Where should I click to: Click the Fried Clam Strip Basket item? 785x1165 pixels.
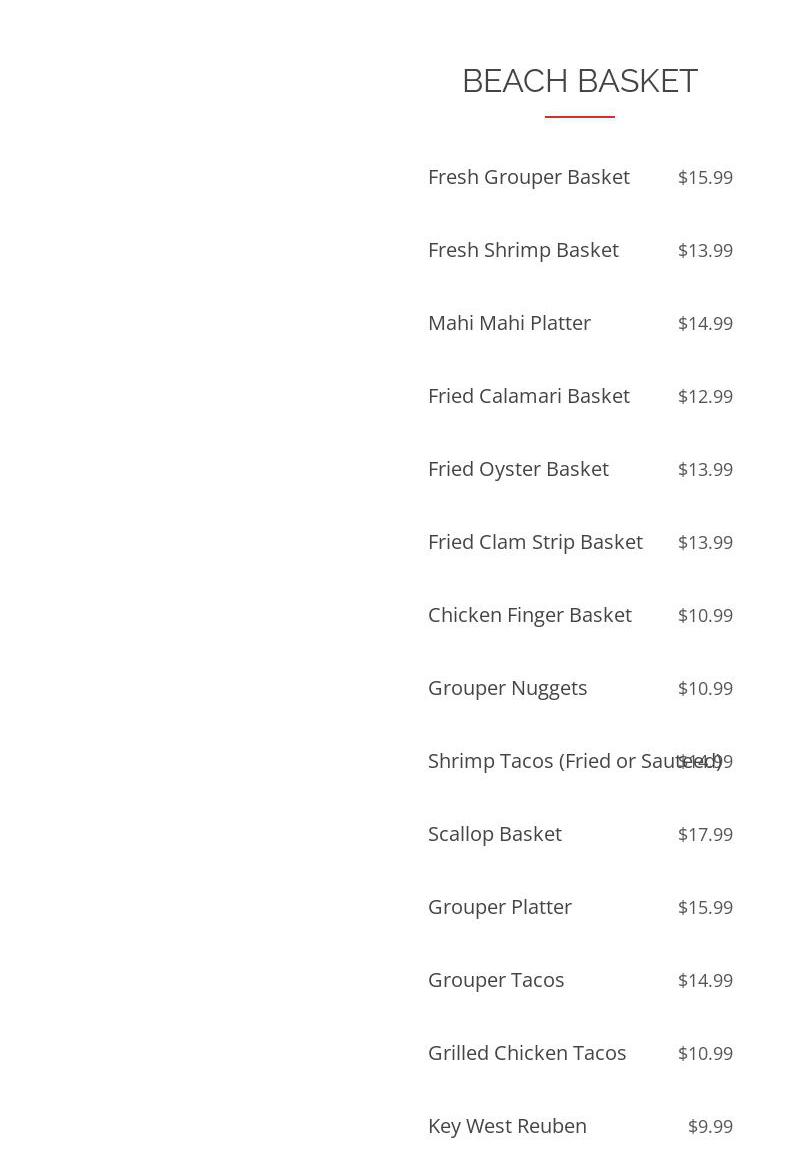point(535,542)
